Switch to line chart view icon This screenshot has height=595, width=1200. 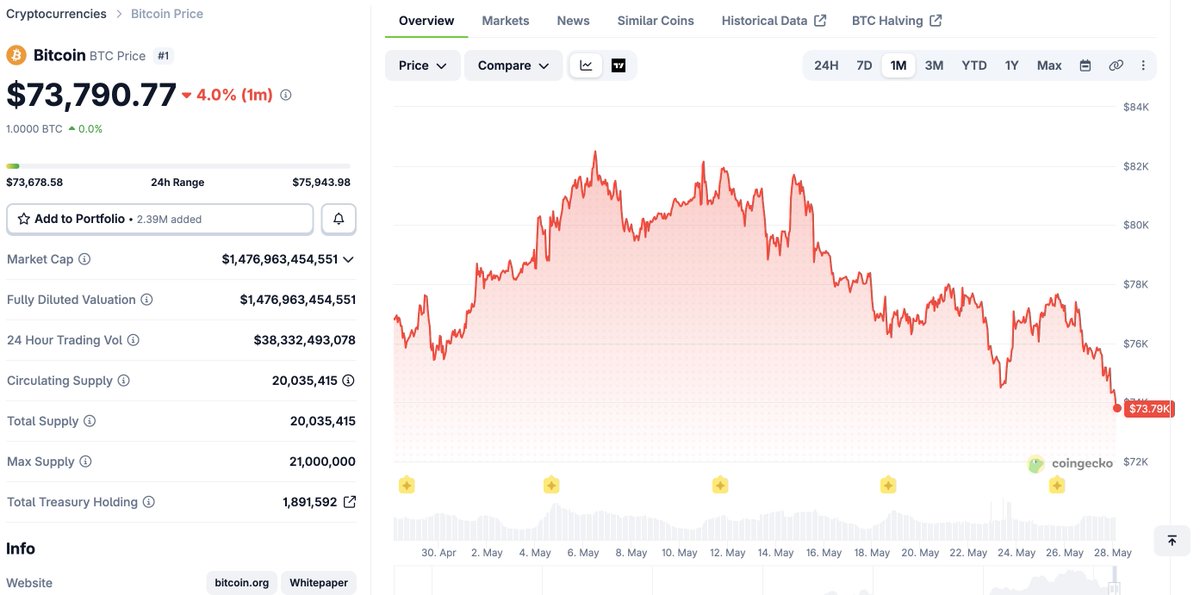(x=586, y=65)
